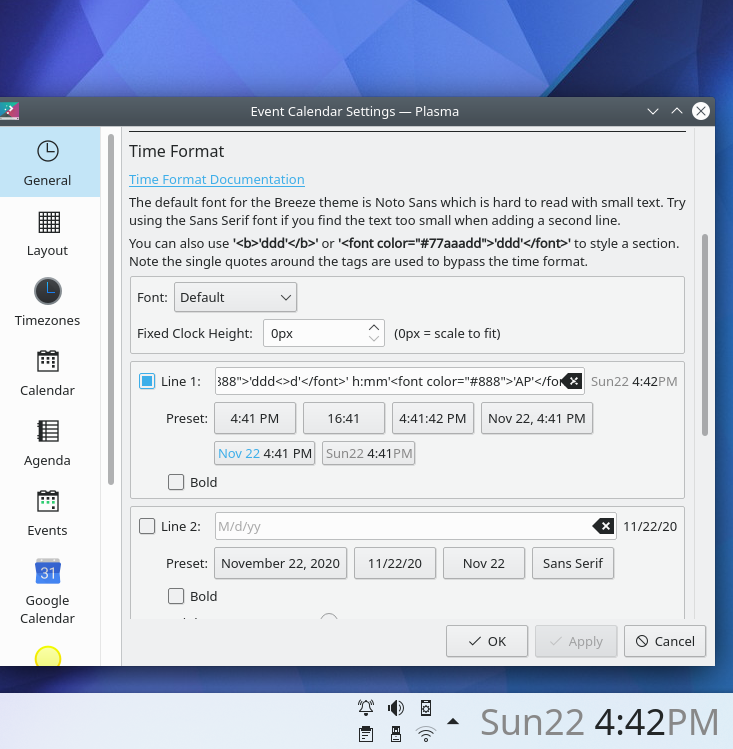
Task: Disable the Line 1 checkbox
Action: [147, 381]
